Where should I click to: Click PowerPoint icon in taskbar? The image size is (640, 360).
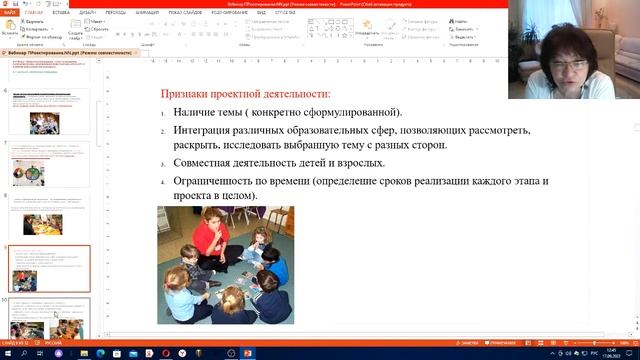click(248, 353)
